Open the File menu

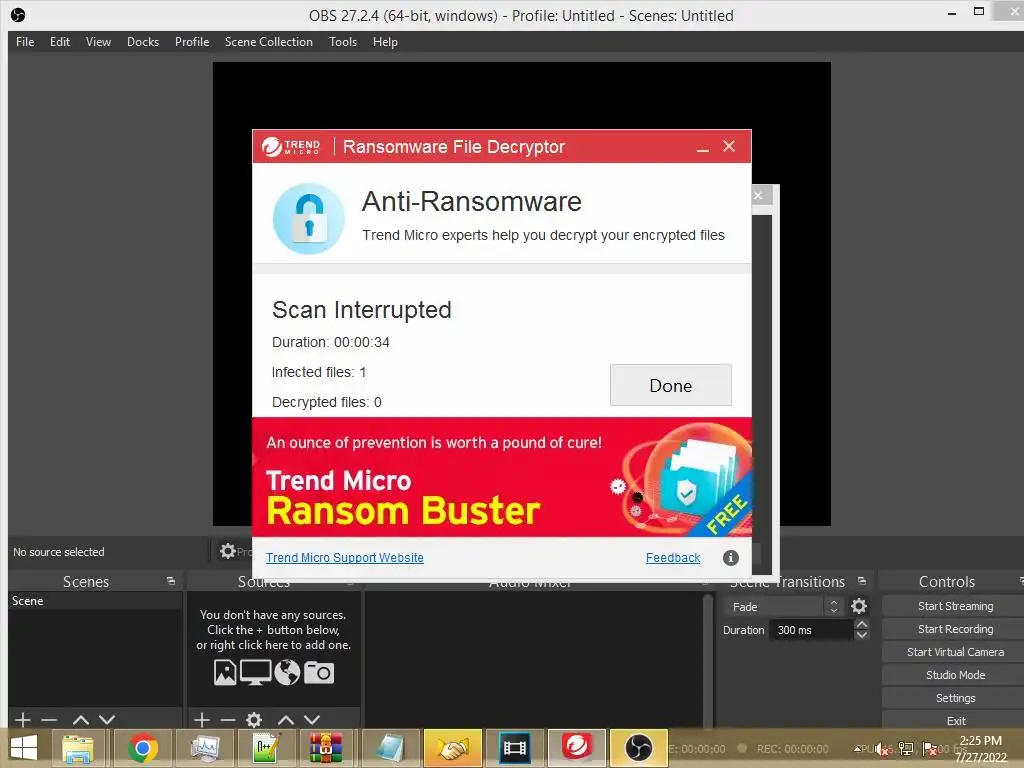point(25,42)
